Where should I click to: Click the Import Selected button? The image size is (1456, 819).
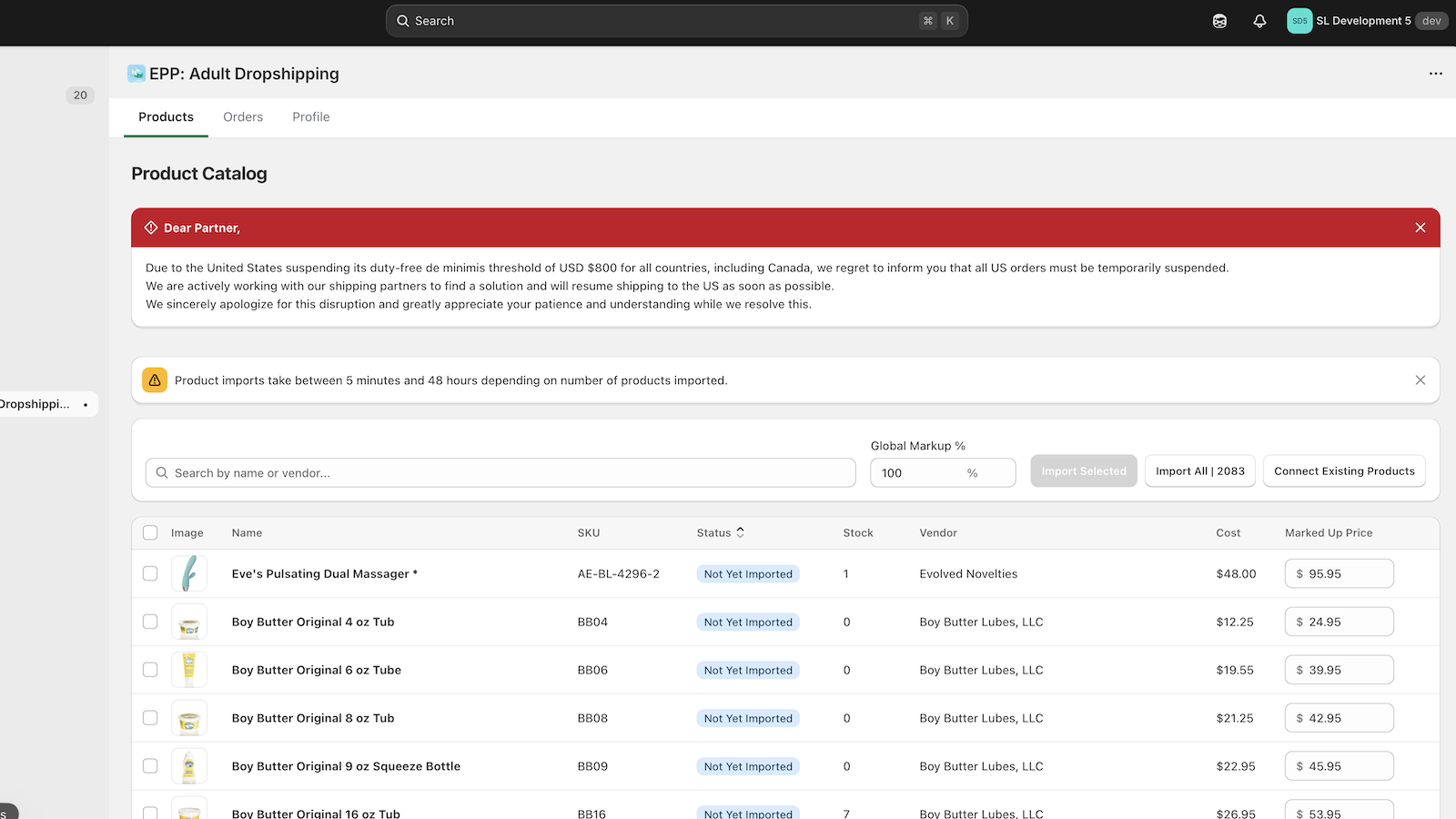(x=1084, y=471)
